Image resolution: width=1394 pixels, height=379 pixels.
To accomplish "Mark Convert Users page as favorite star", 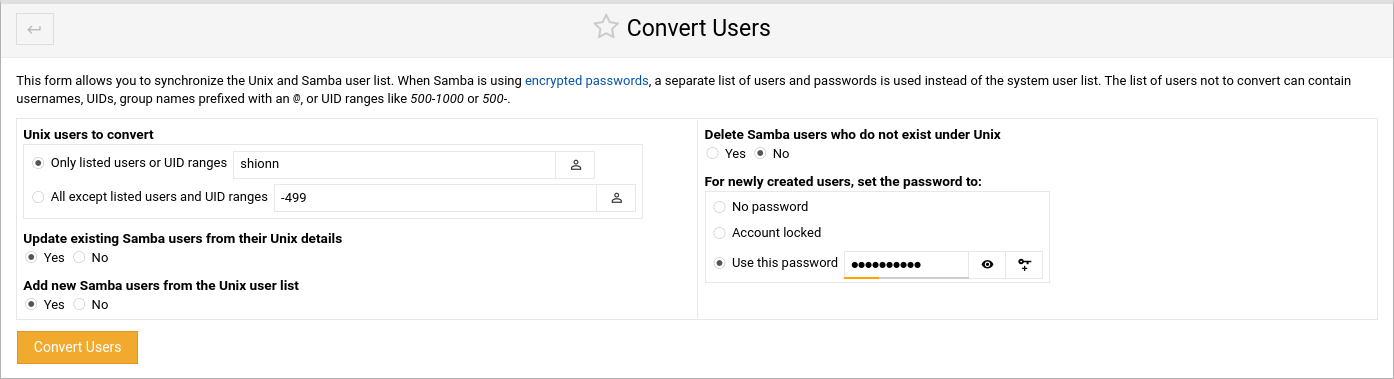I will click(606, 27).
